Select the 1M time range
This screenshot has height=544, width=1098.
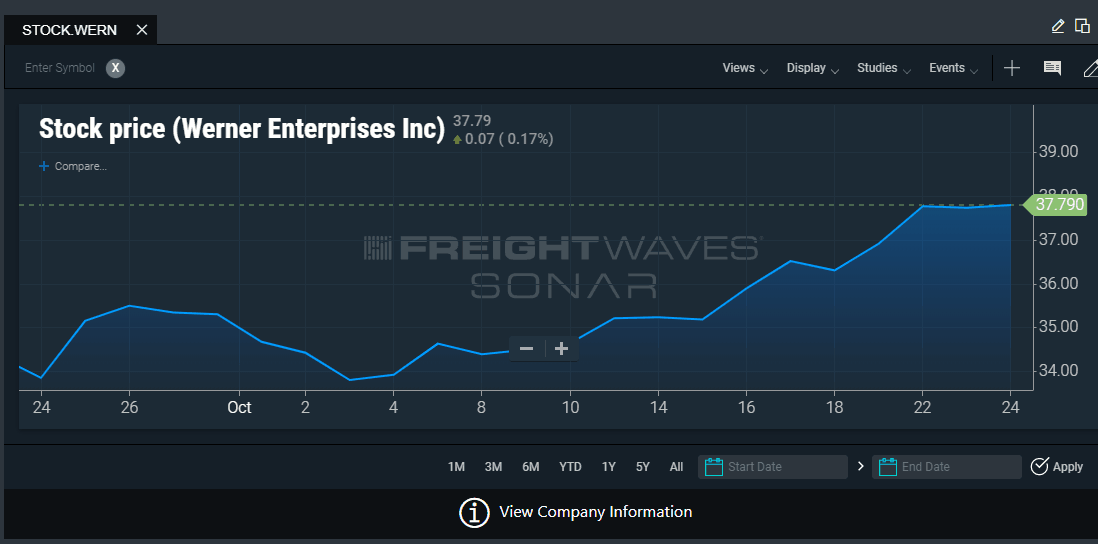tap(456, 467)
